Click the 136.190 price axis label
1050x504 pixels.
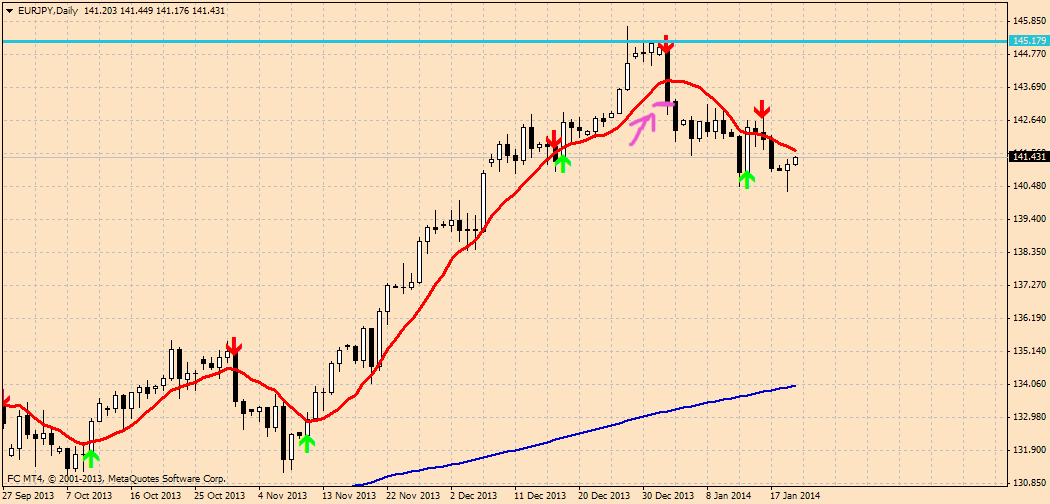[x=1029, y=318]
